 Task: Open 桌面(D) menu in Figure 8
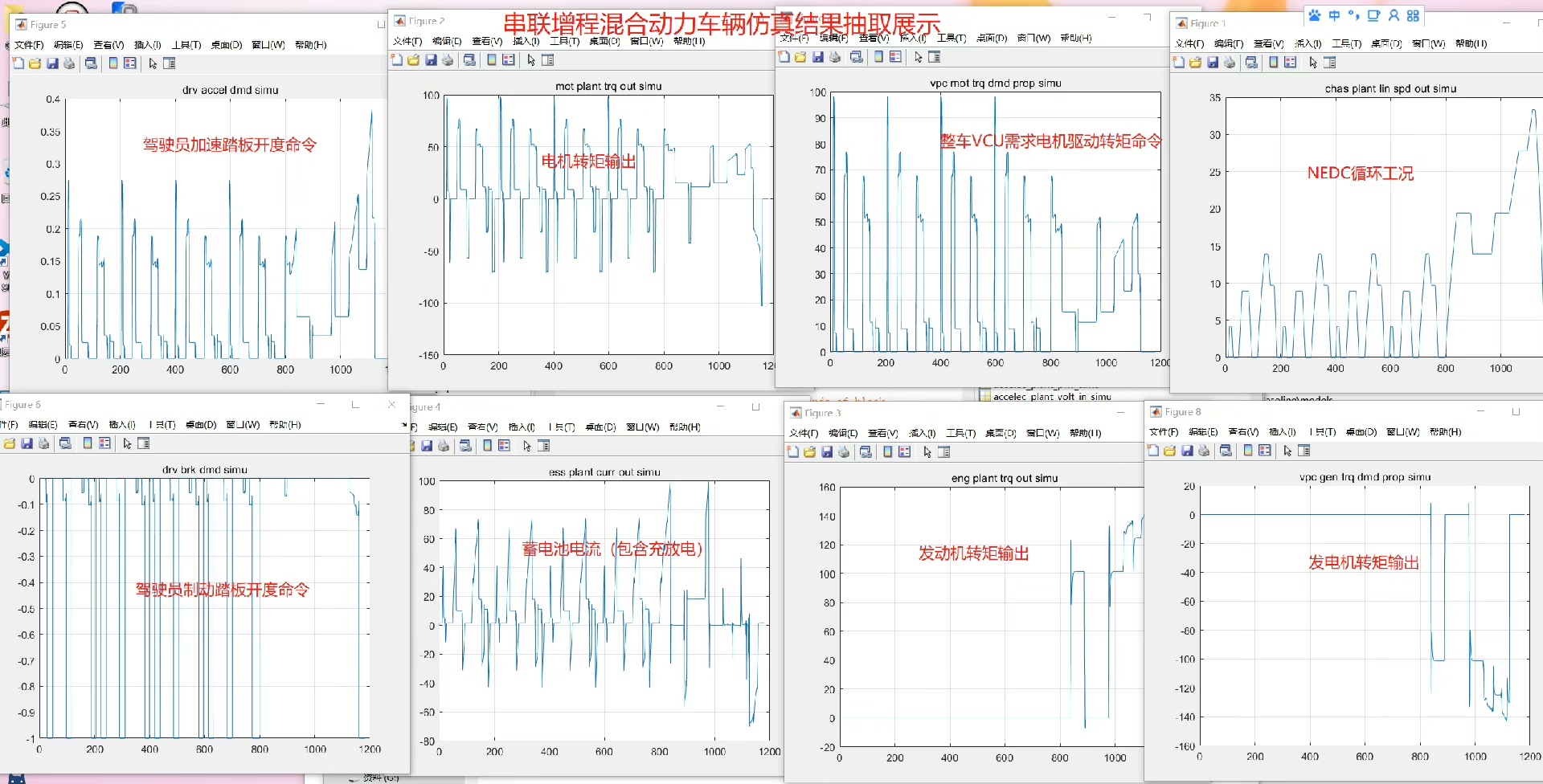pyautogui.click(x=1362, y=432)
